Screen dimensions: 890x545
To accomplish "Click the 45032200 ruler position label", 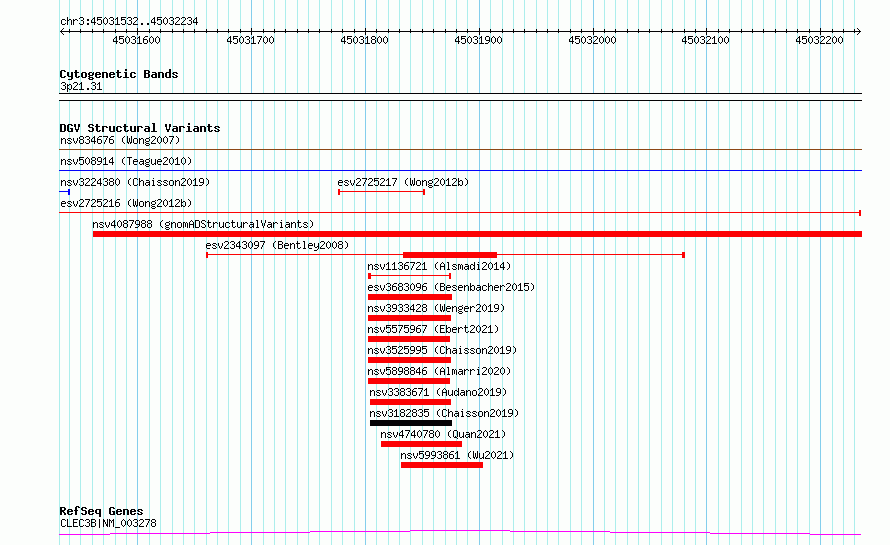I will pos(819,40).
